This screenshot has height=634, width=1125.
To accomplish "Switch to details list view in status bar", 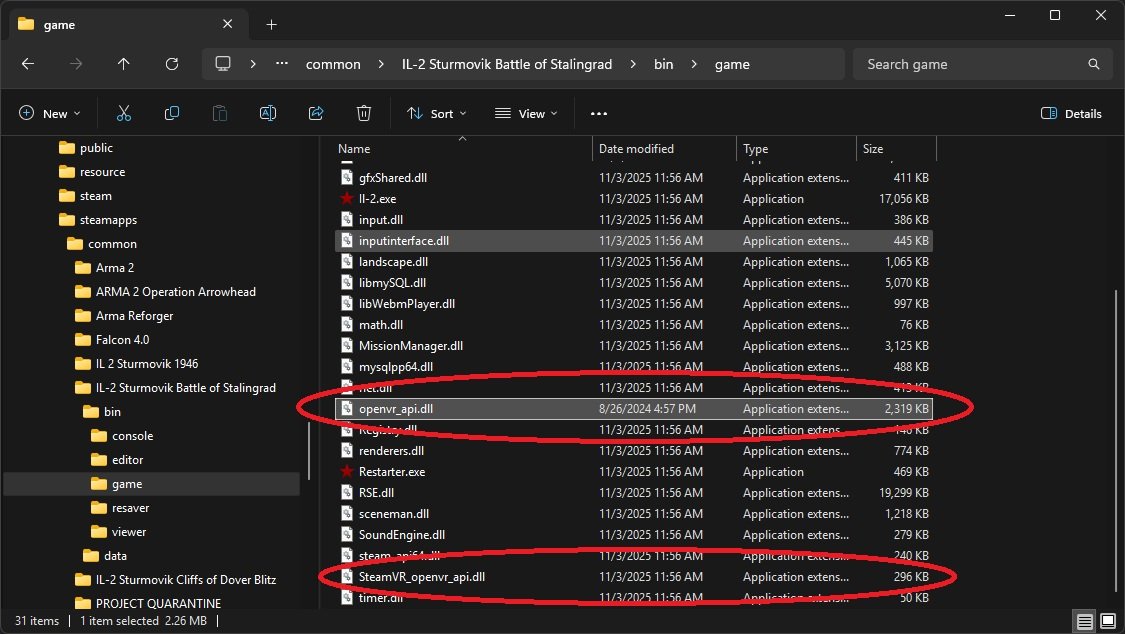I will 1085,621.
